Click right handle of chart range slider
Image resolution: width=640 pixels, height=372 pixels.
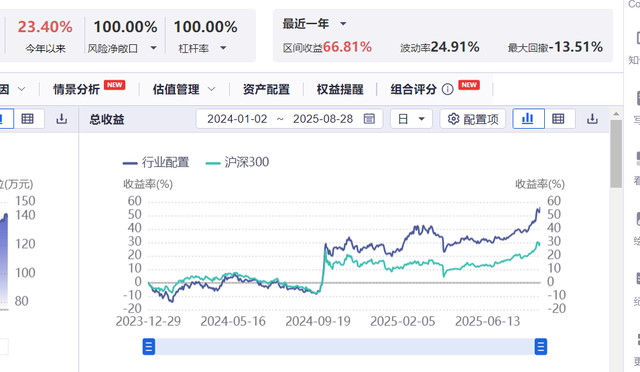[x=541, y=347]
